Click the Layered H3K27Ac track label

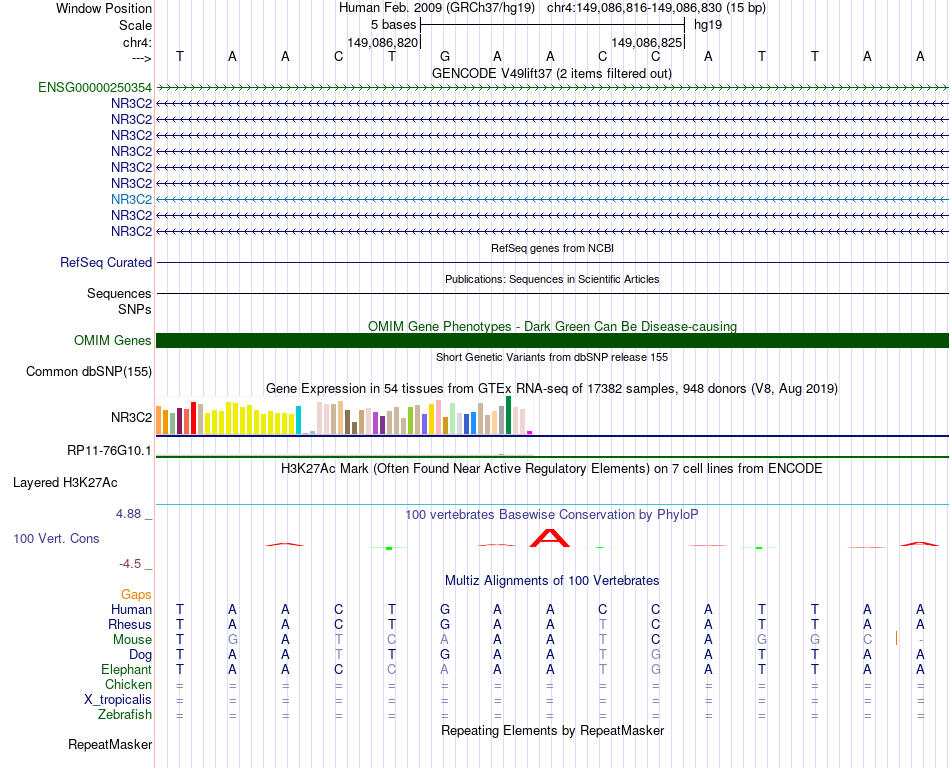[x=65, y=483]
